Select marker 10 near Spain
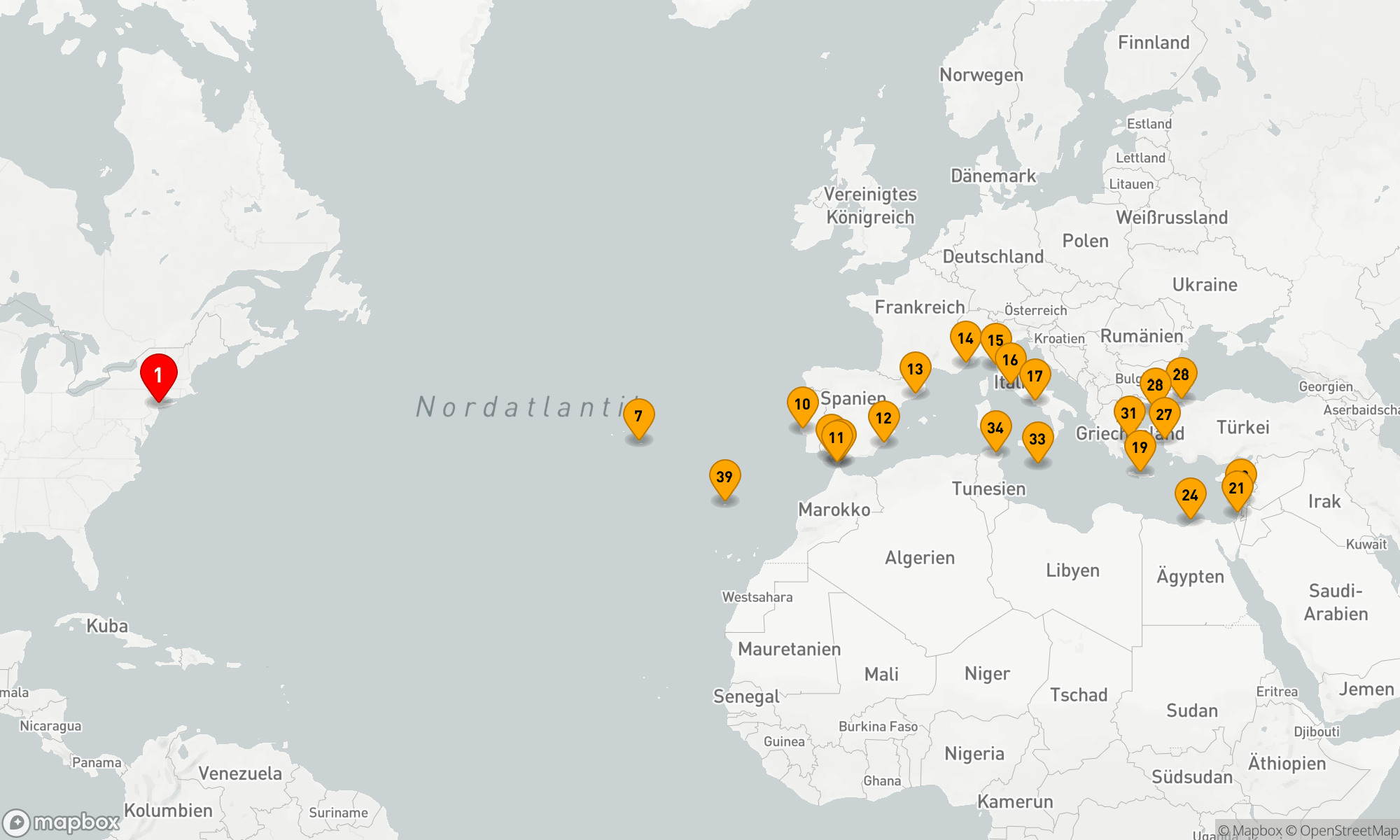1400x840 pixels. coord(802,405)
